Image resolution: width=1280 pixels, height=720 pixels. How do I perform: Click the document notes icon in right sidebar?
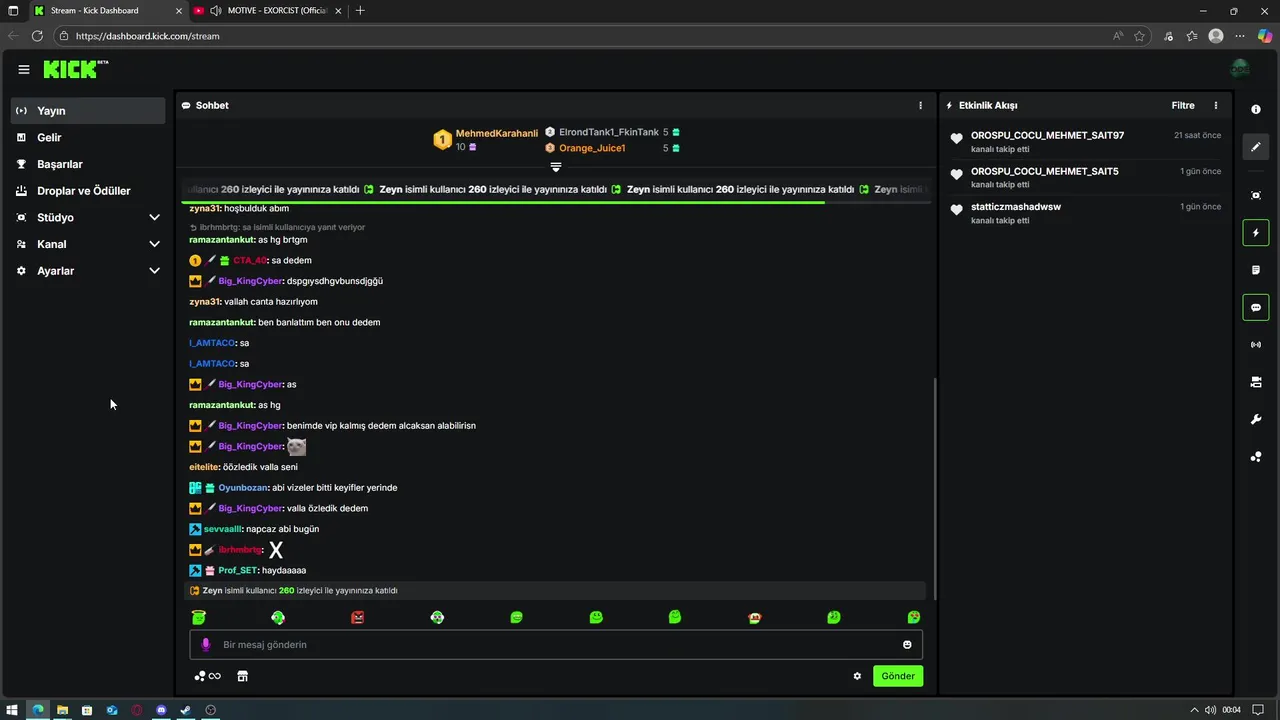pos(1256,270)
